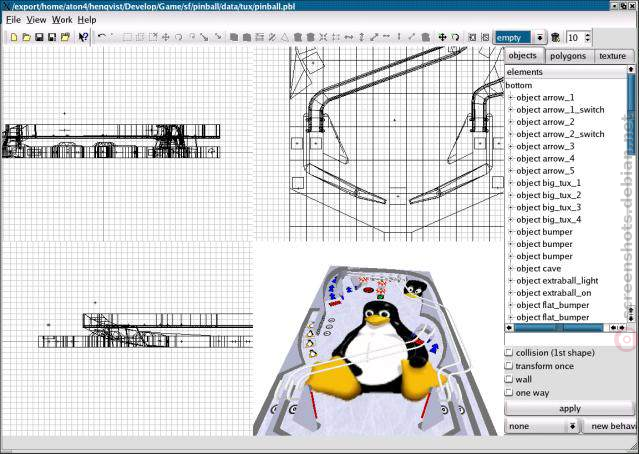Click the elements column header
This screenshot has width=639, height=454.
[566, 72]
